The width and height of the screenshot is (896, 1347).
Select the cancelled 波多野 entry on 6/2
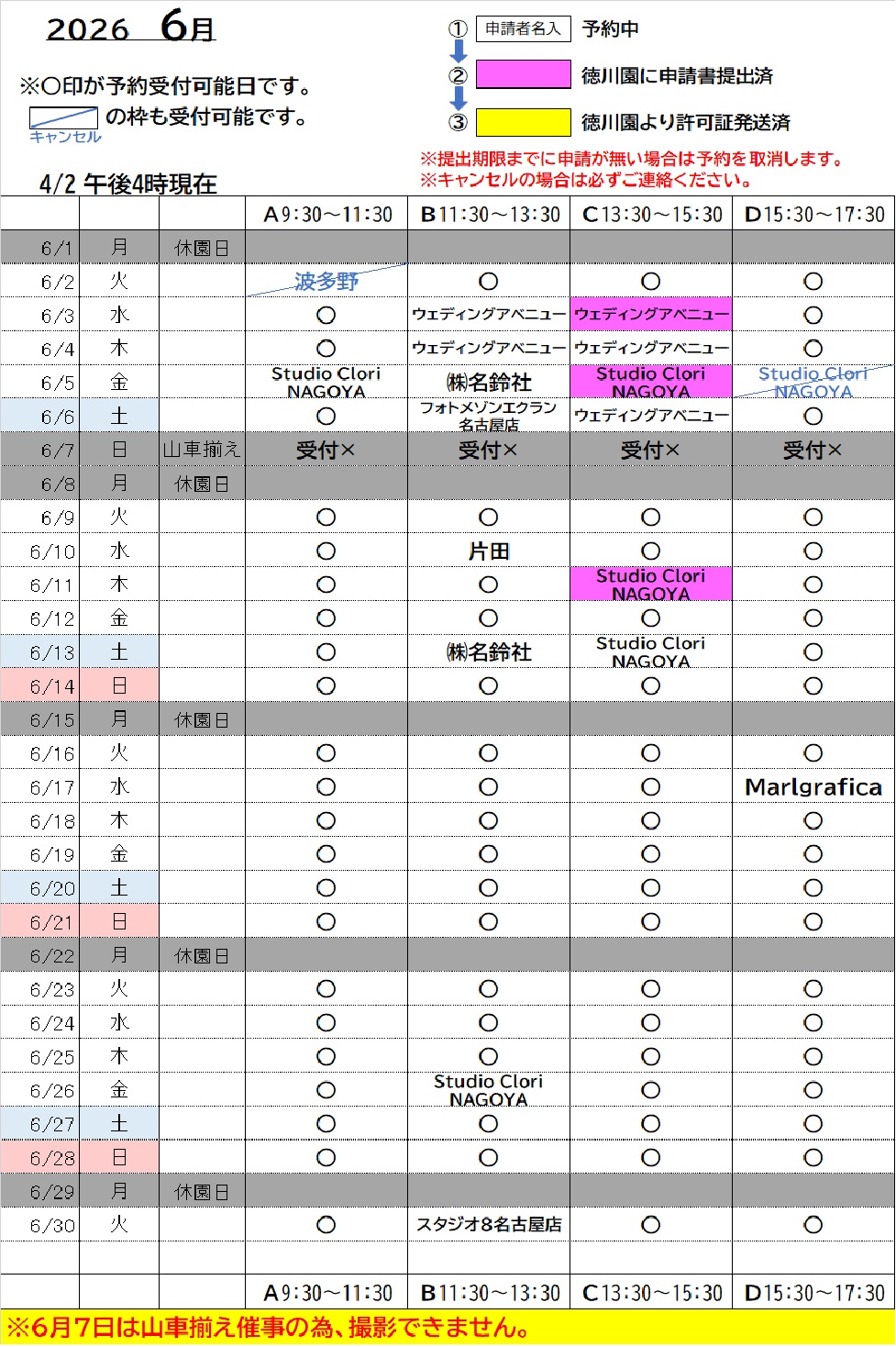[x=326, y=282]
